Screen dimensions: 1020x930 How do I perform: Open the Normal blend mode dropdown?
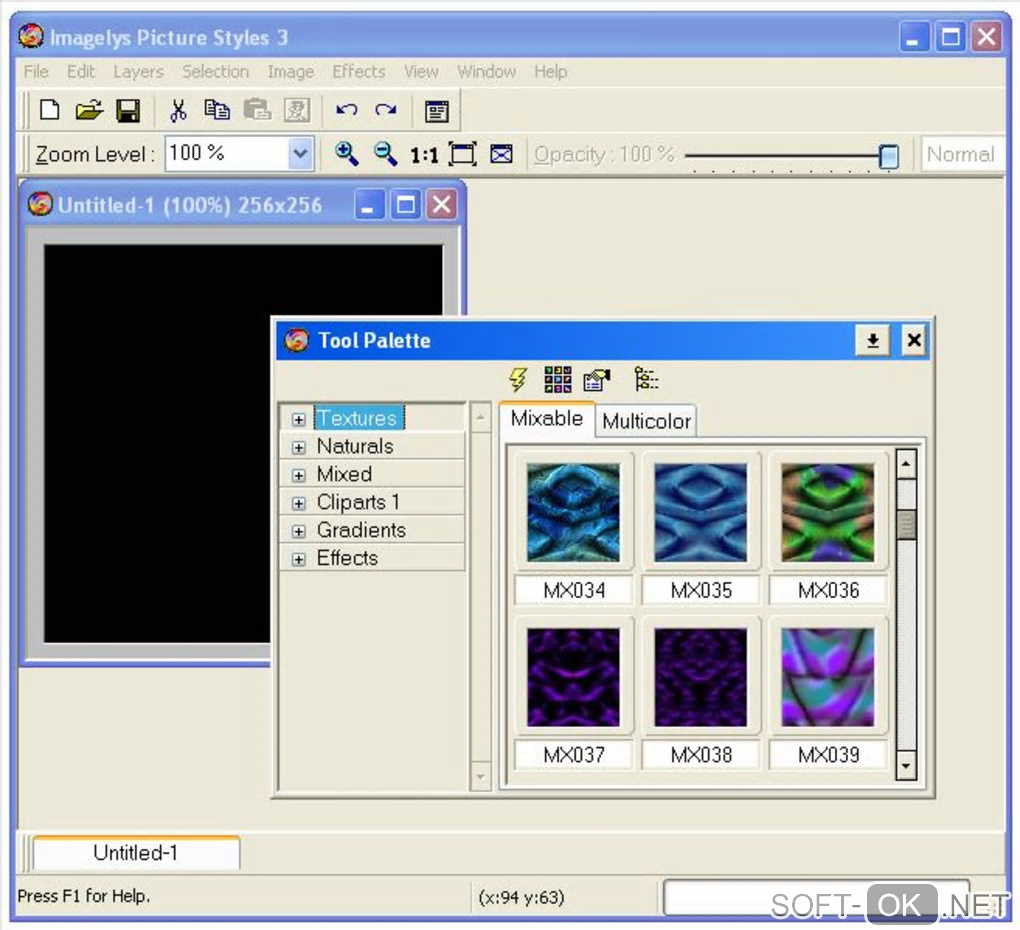point(961,154)
